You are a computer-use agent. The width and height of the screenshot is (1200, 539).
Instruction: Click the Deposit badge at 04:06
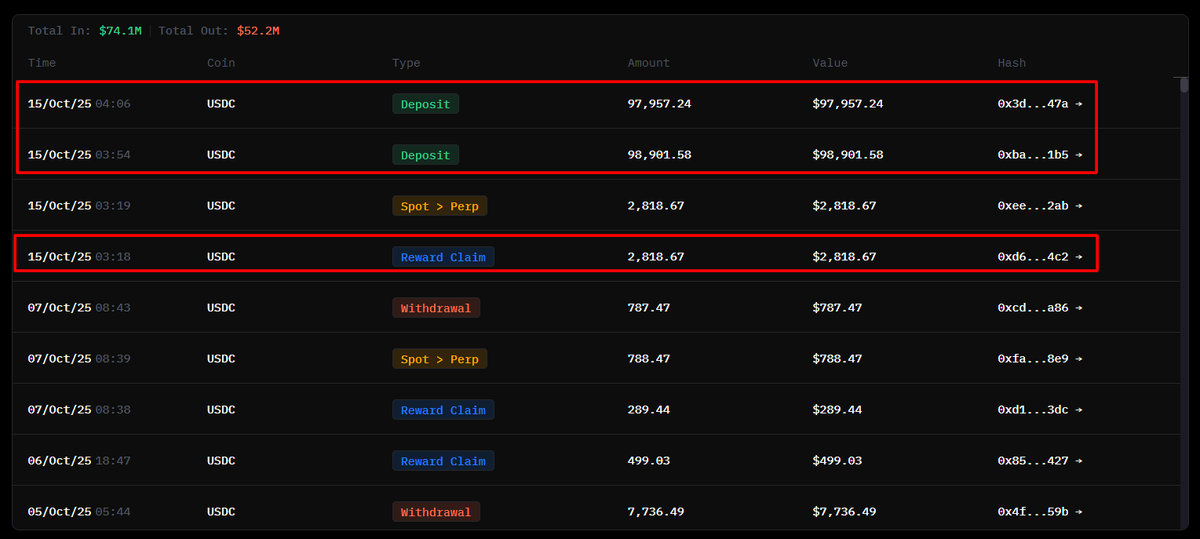point(425,104)
